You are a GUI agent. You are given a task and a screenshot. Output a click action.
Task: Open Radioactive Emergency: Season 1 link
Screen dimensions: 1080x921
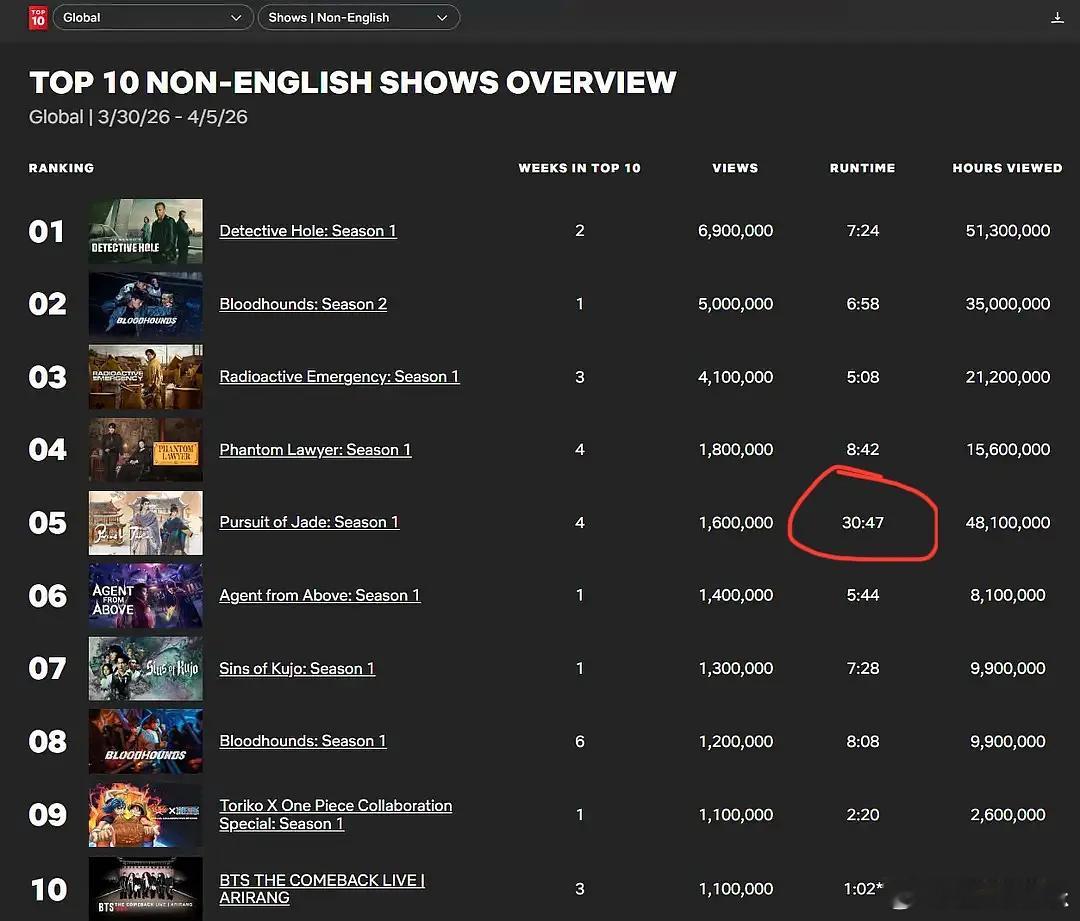coord(339,377)
